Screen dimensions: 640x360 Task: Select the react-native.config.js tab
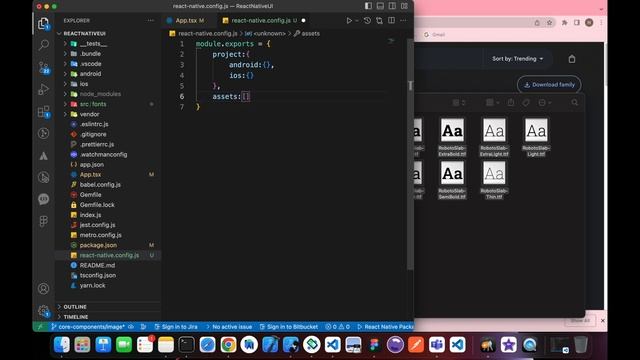point(264,20)
